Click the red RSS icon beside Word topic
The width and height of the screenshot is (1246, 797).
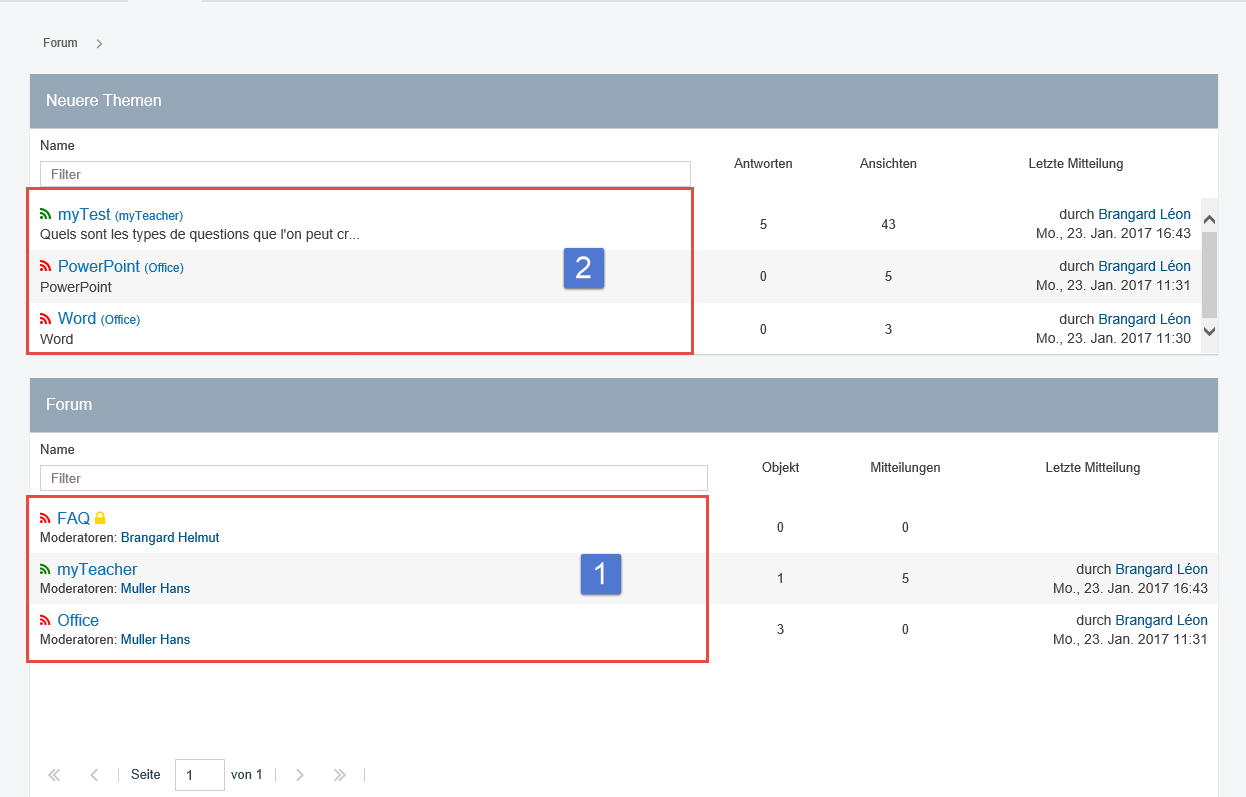pos(45,319)
